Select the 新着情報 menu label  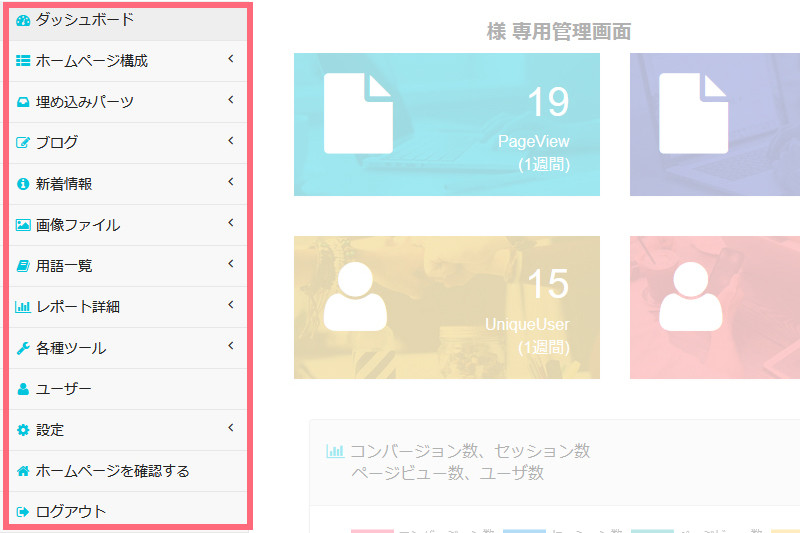point(64,184)
